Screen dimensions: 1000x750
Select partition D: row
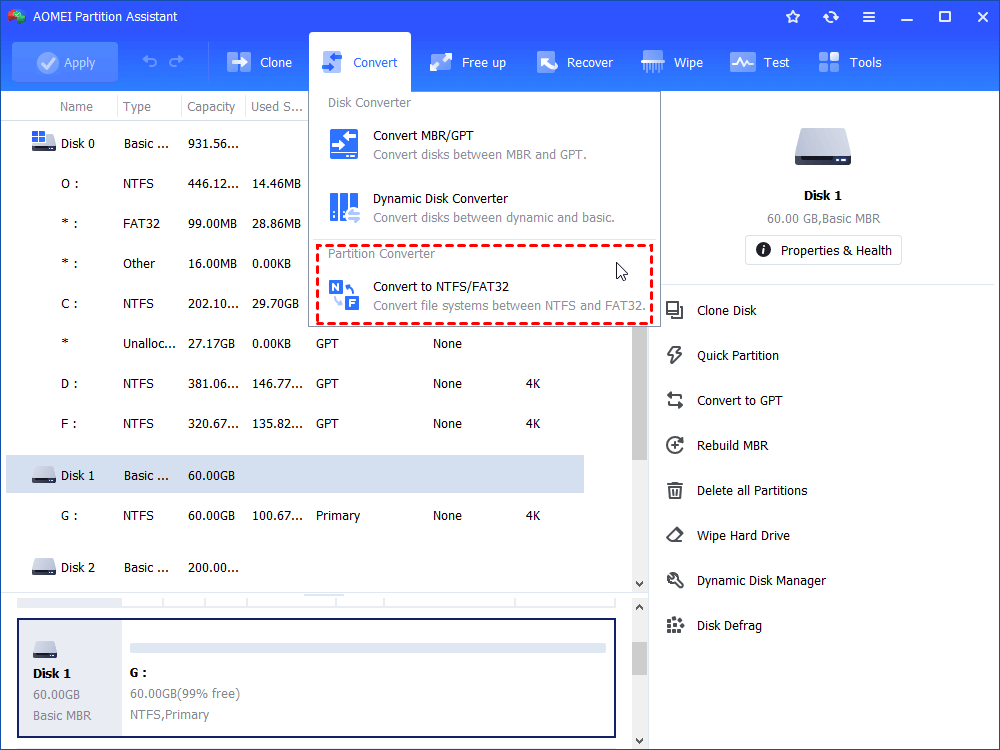coord(295,383)
